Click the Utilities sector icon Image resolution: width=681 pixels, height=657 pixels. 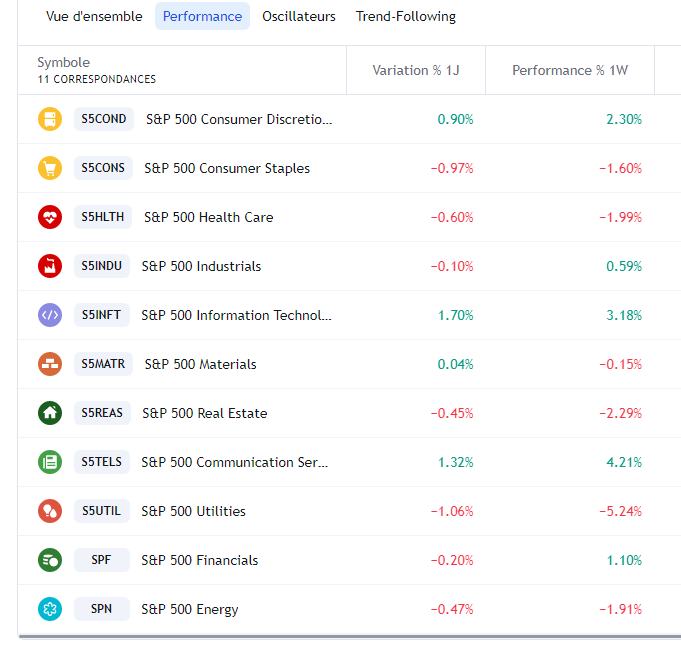[50, 511]
